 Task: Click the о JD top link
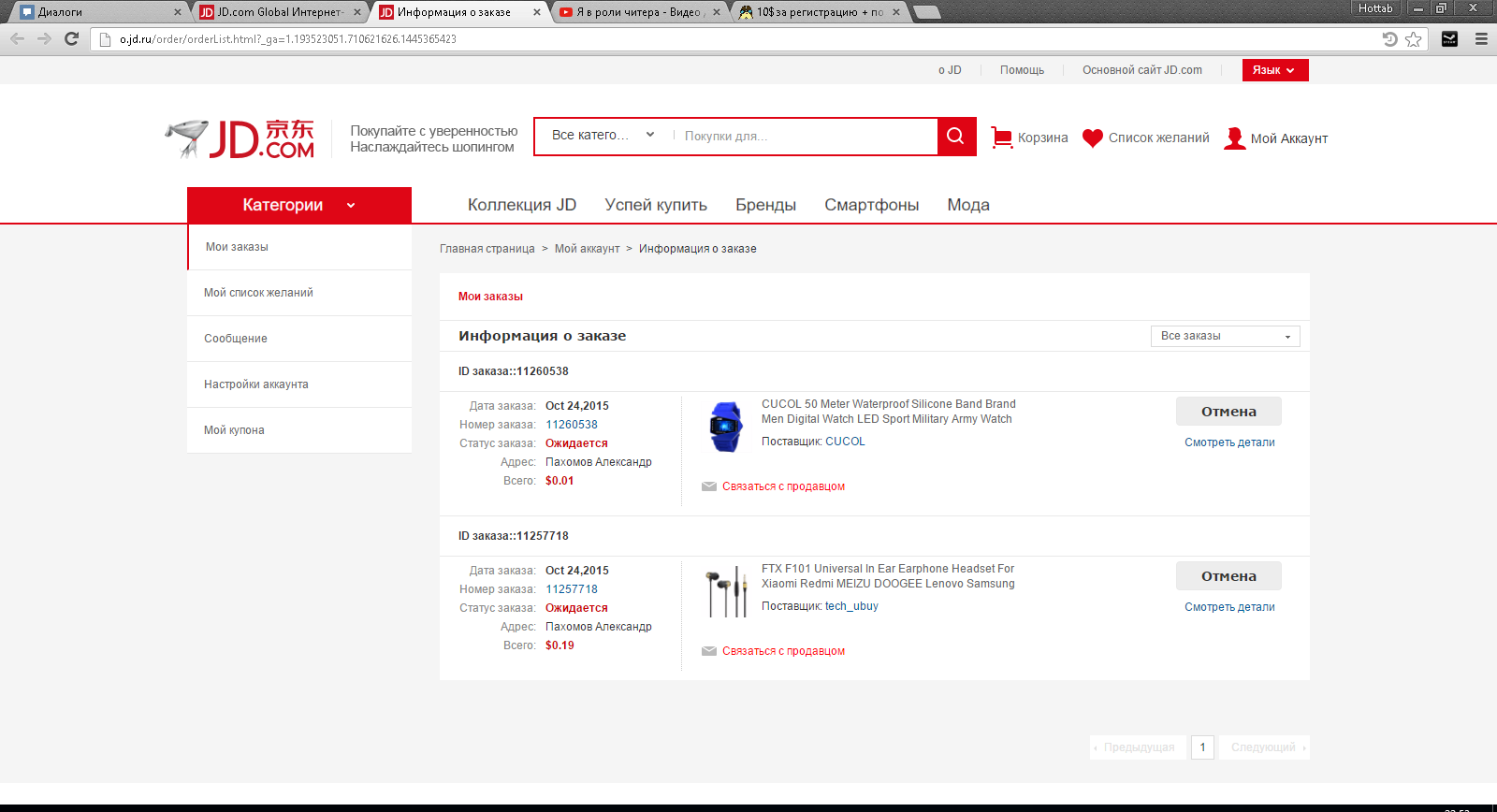pyautogui.click(x=950, y=70)
